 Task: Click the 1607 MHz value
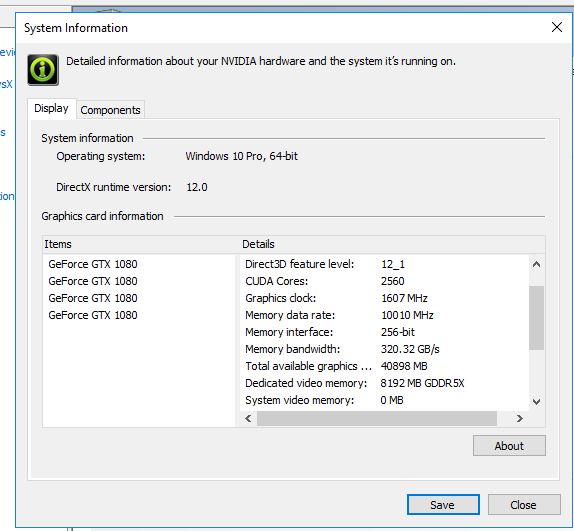coord(404,298)
